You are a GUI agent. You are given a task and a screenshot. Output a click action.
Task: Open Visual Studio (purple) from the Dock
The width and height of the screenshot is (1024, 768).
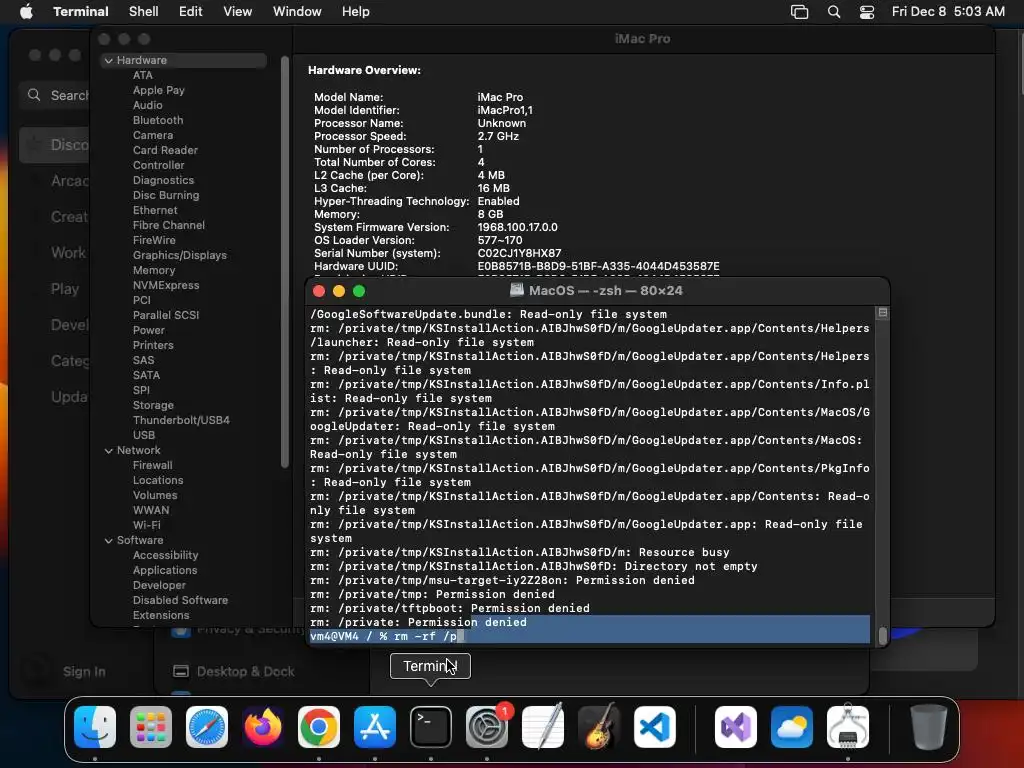pyautogui.click(x=736, y=727)
